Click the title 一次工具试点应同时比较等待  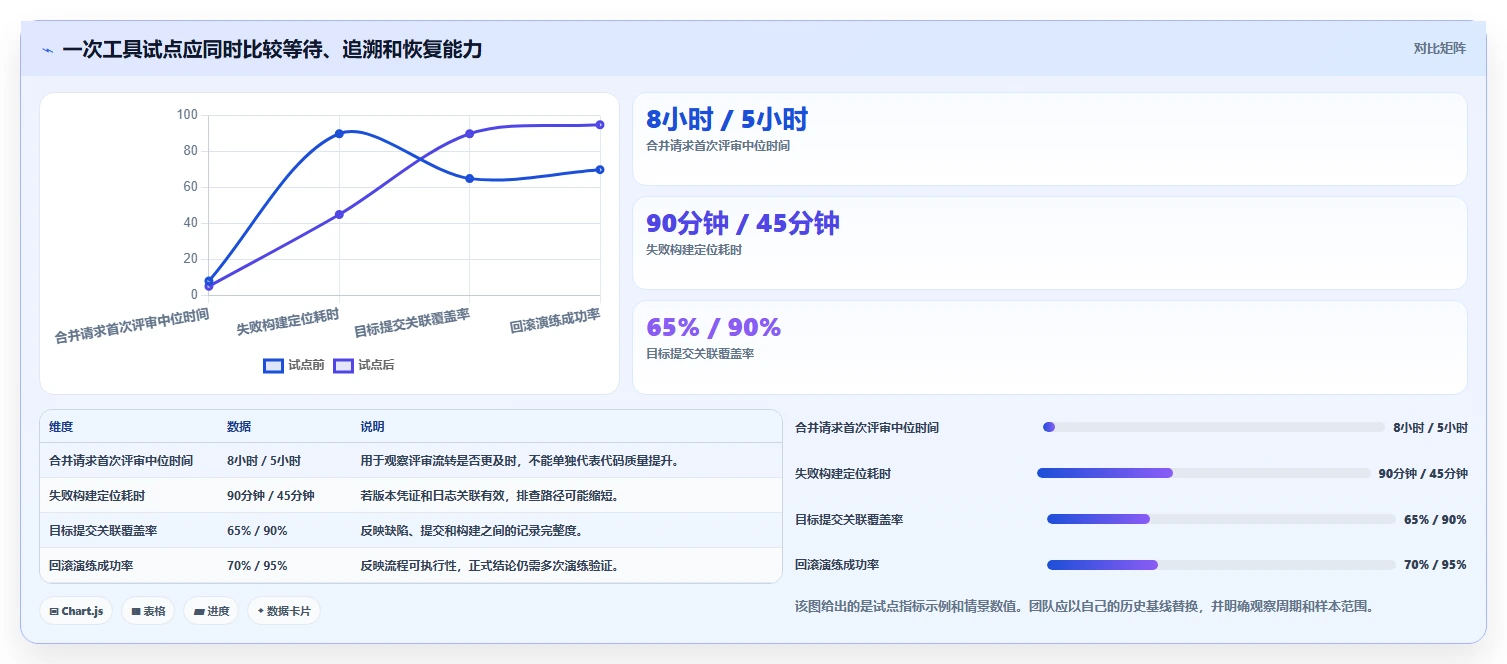click(272, 49)
